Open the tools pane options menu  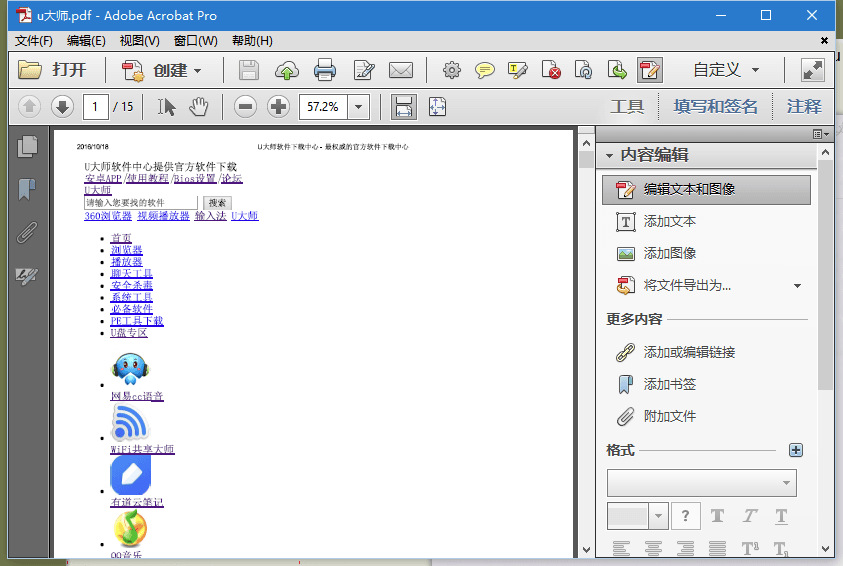coord(820,134)
